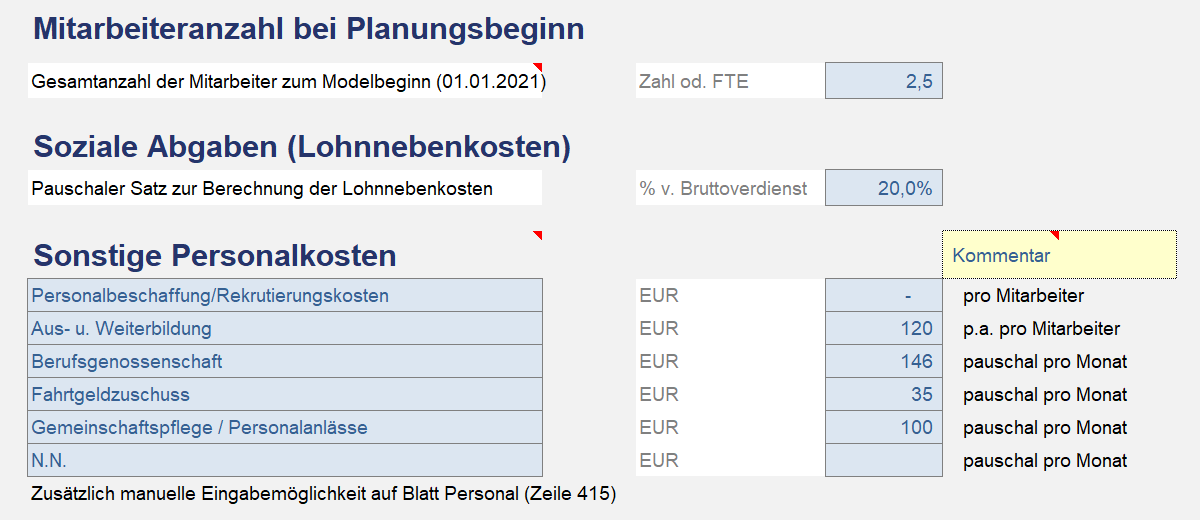Click the Lohnnebenkosten rate cell showing 20,0%
This screenshot has width=1200, height=520.
pos(884,188)
